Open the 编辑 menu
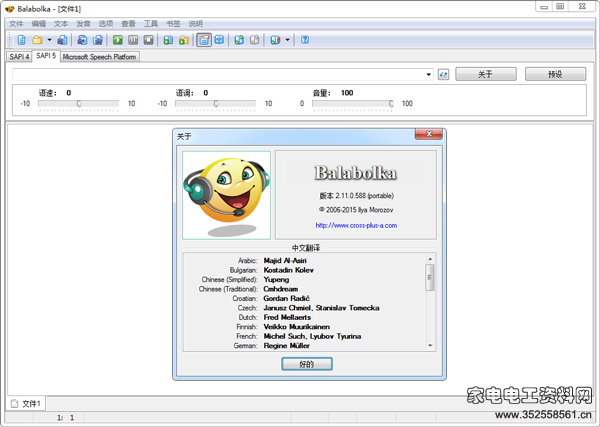Image resolution: width=600 pixels, height=427 pixels. (38, 24)
